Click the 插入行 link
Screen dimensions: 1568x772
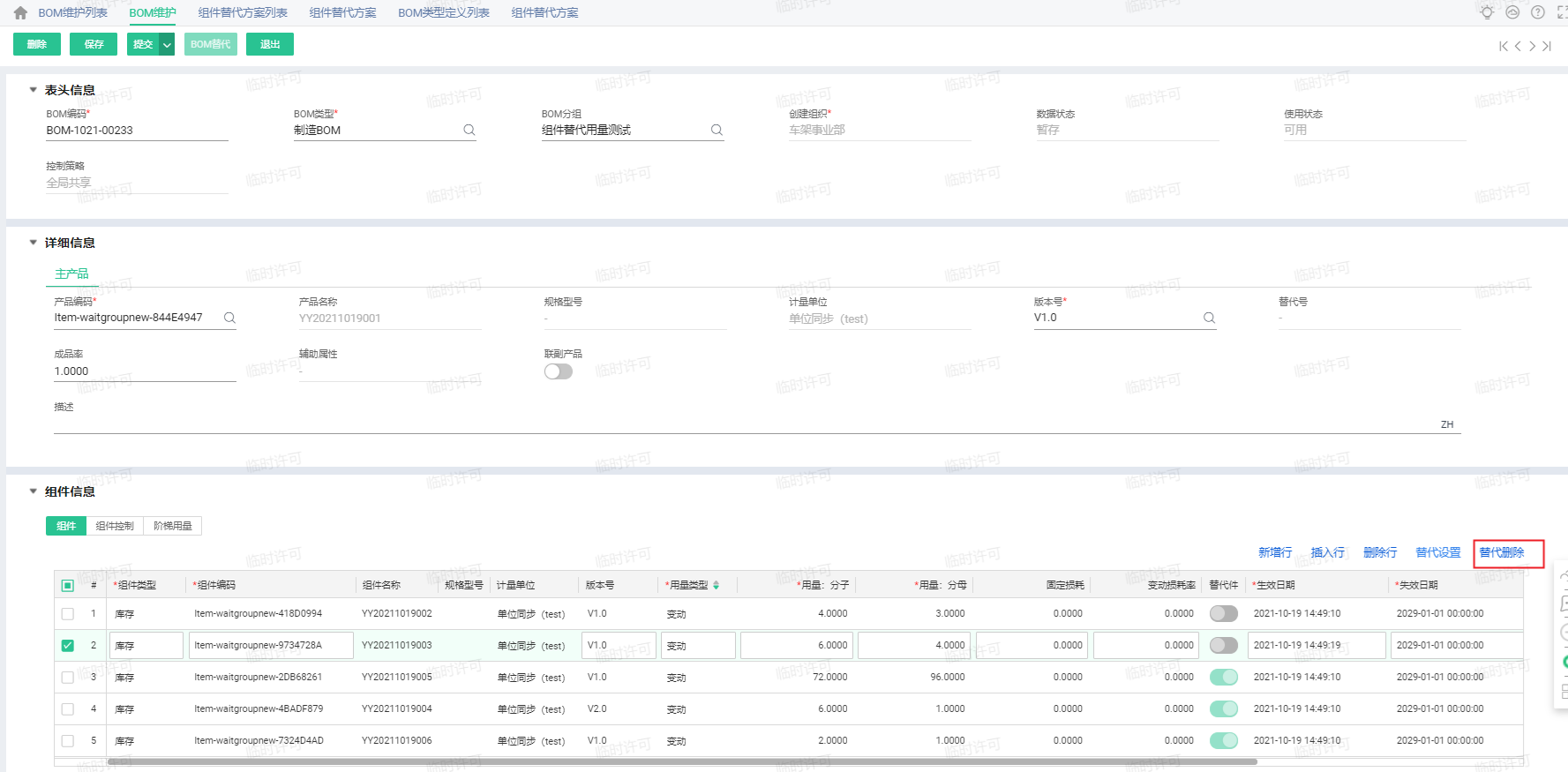click(x=1328, y=552)
